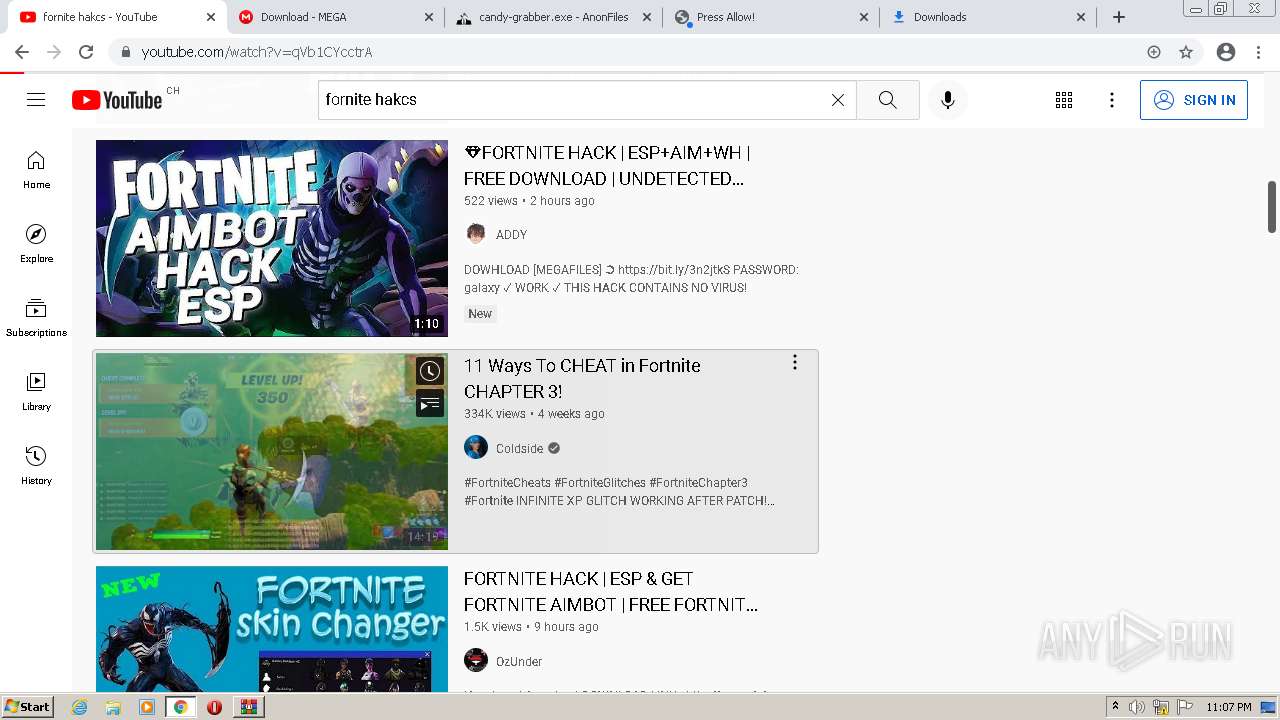The height and width of the screenshot is (720, 1280).
Task: Switch to the Downloads tab
Action: point(988,17)
